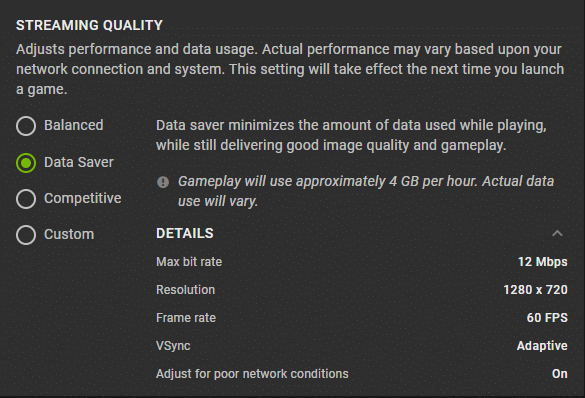This screenshot has height=398, width=585.
Task: Click the VSync row label
Action: click(173, 346)
